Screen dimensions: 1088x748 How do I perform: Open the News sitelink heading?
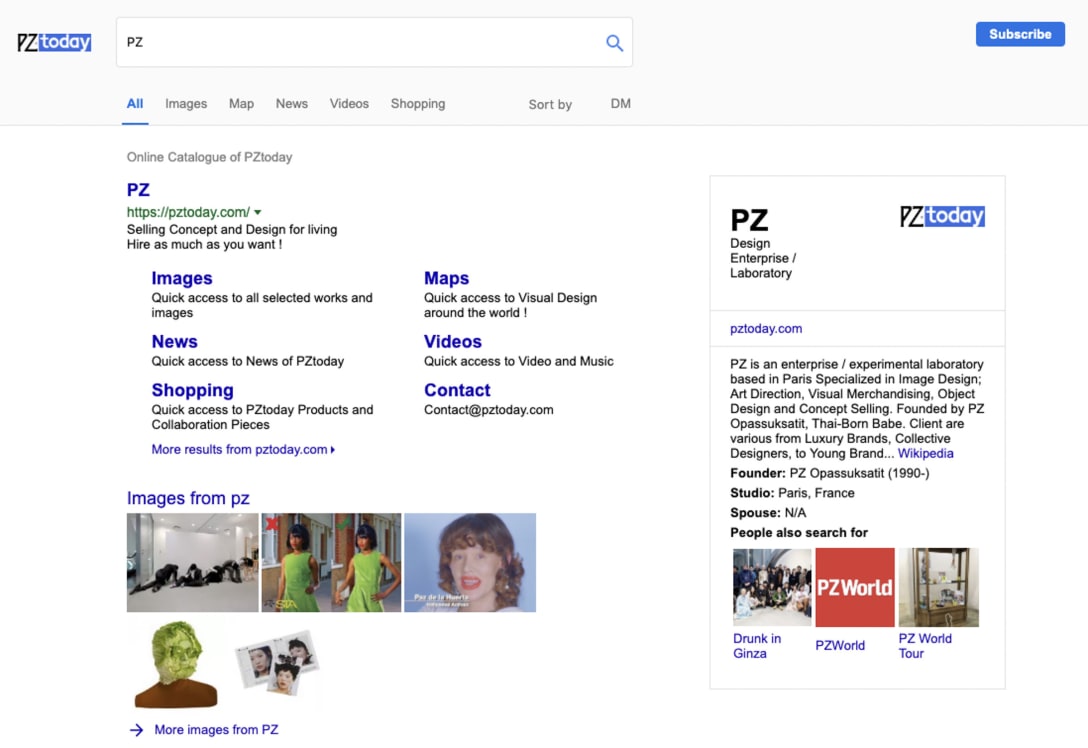tap(174, 341)
